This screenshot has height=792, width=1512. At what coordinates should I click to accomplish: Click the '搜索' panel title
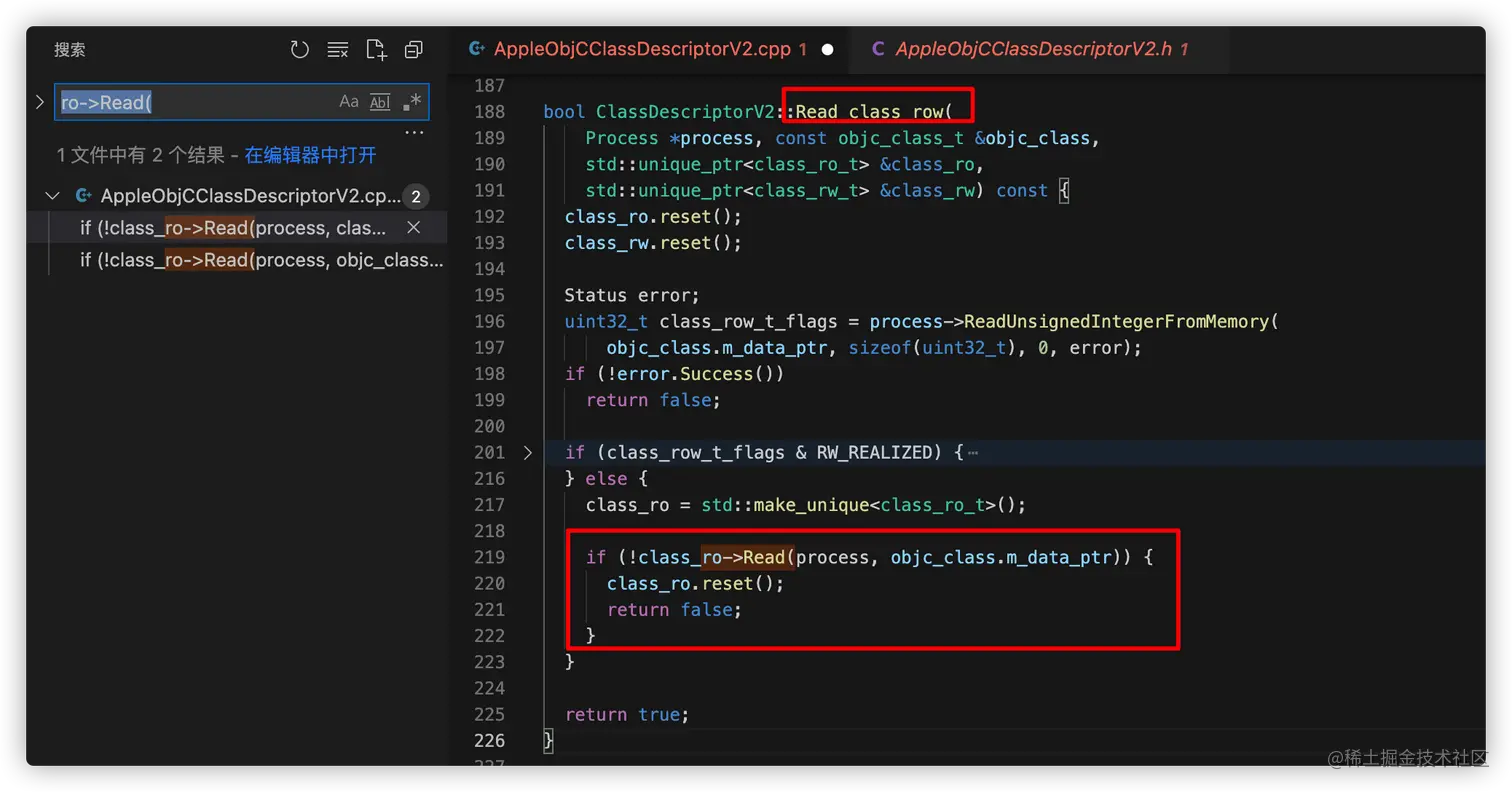(x=69, y=50)
